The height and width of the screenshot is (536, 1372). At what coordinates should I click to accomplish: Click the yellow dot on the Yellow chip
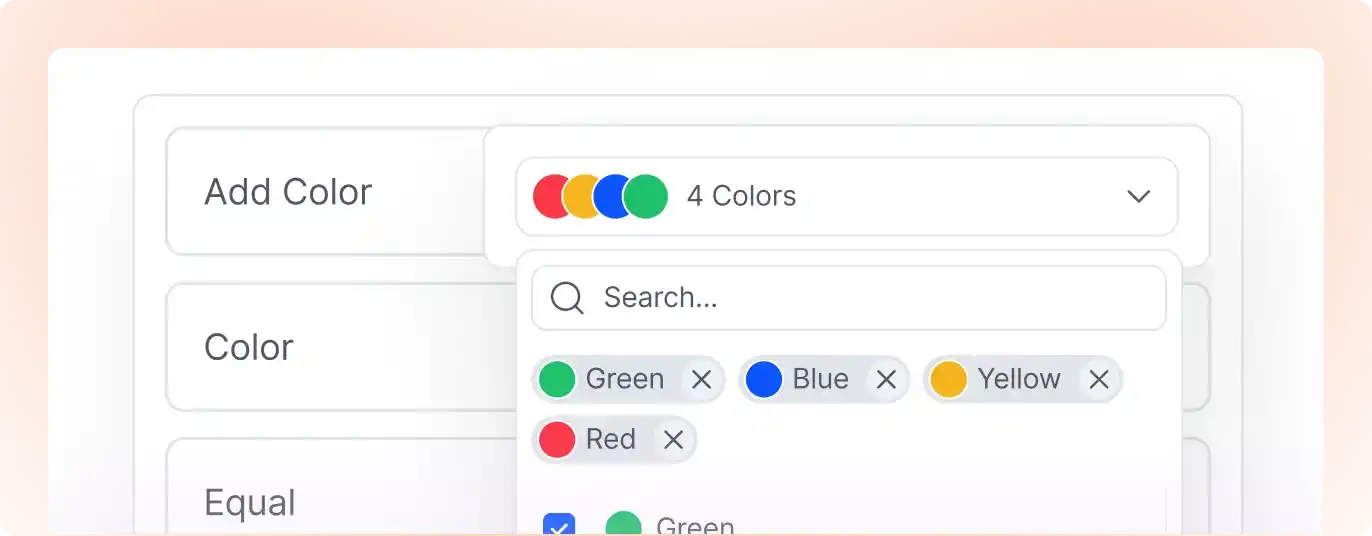[x=948, y=380]
